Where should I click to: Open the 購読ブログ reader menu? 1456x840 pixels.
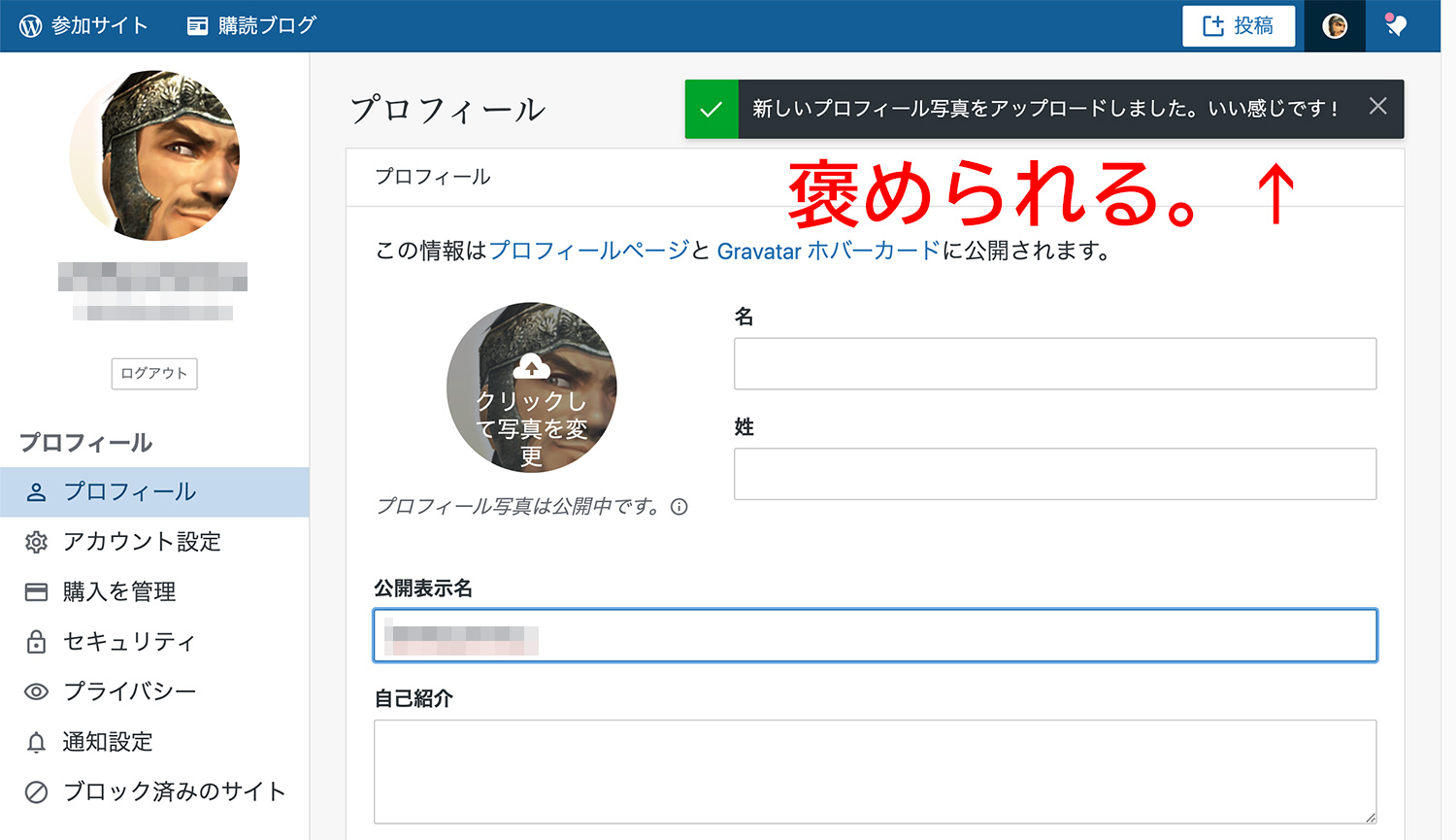pos(251,26)
